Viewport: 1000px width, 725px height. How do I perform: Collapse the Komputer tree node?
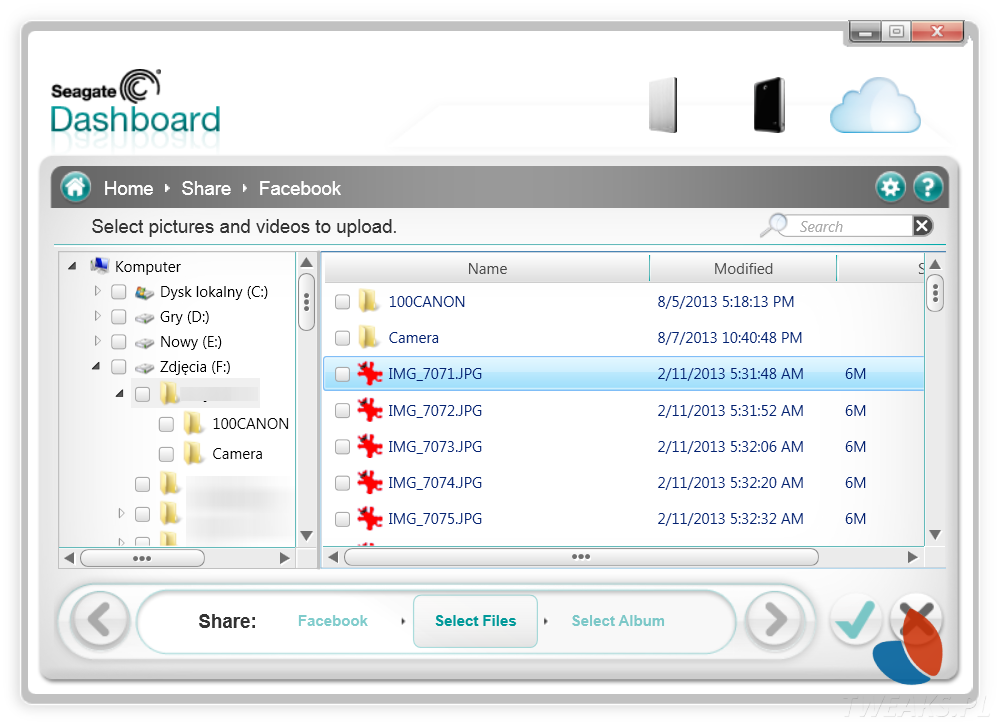point(72,266)
